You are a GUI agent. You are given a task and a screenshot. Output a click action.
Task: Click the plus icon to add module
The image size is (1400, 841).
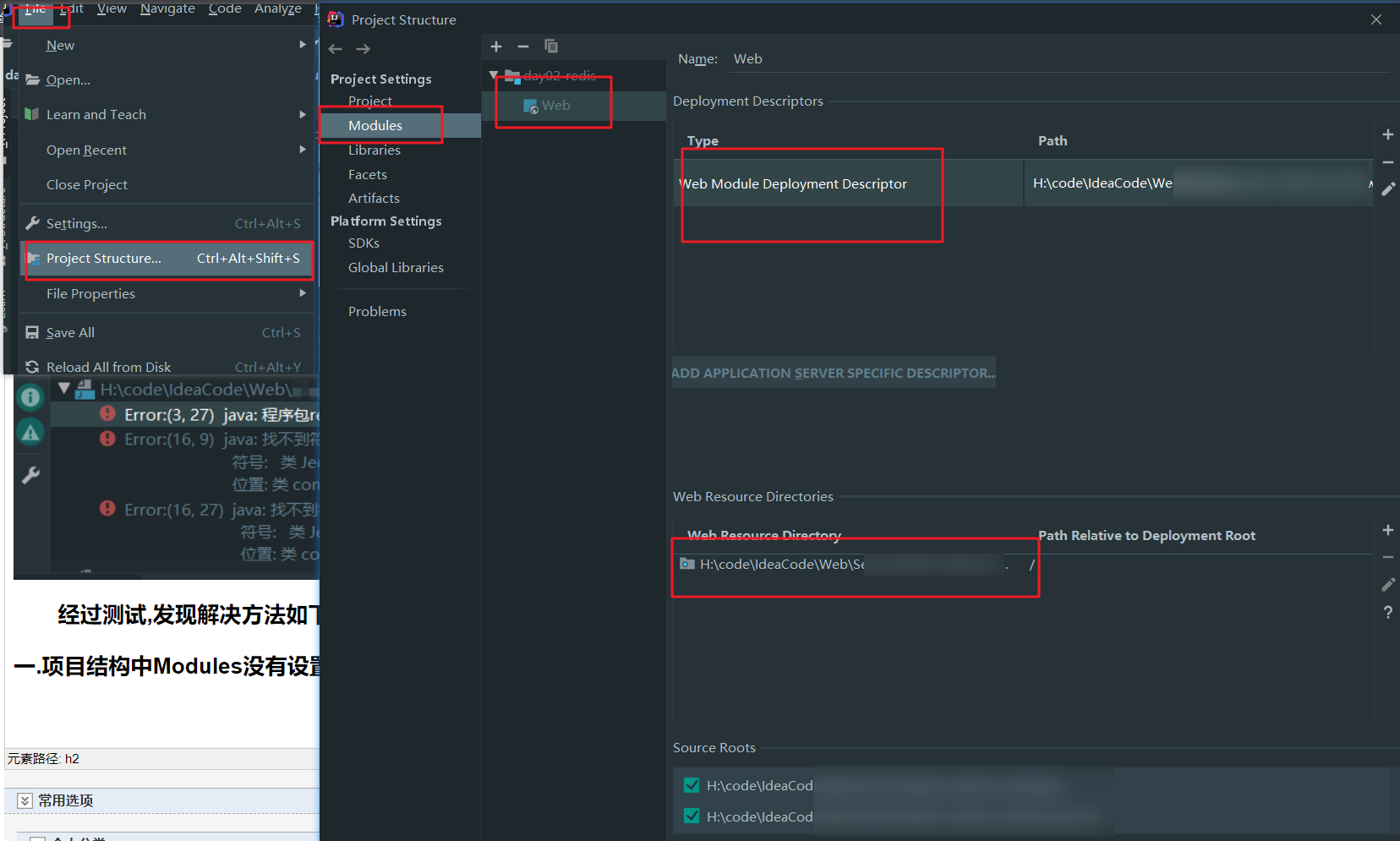click(496, 46)
